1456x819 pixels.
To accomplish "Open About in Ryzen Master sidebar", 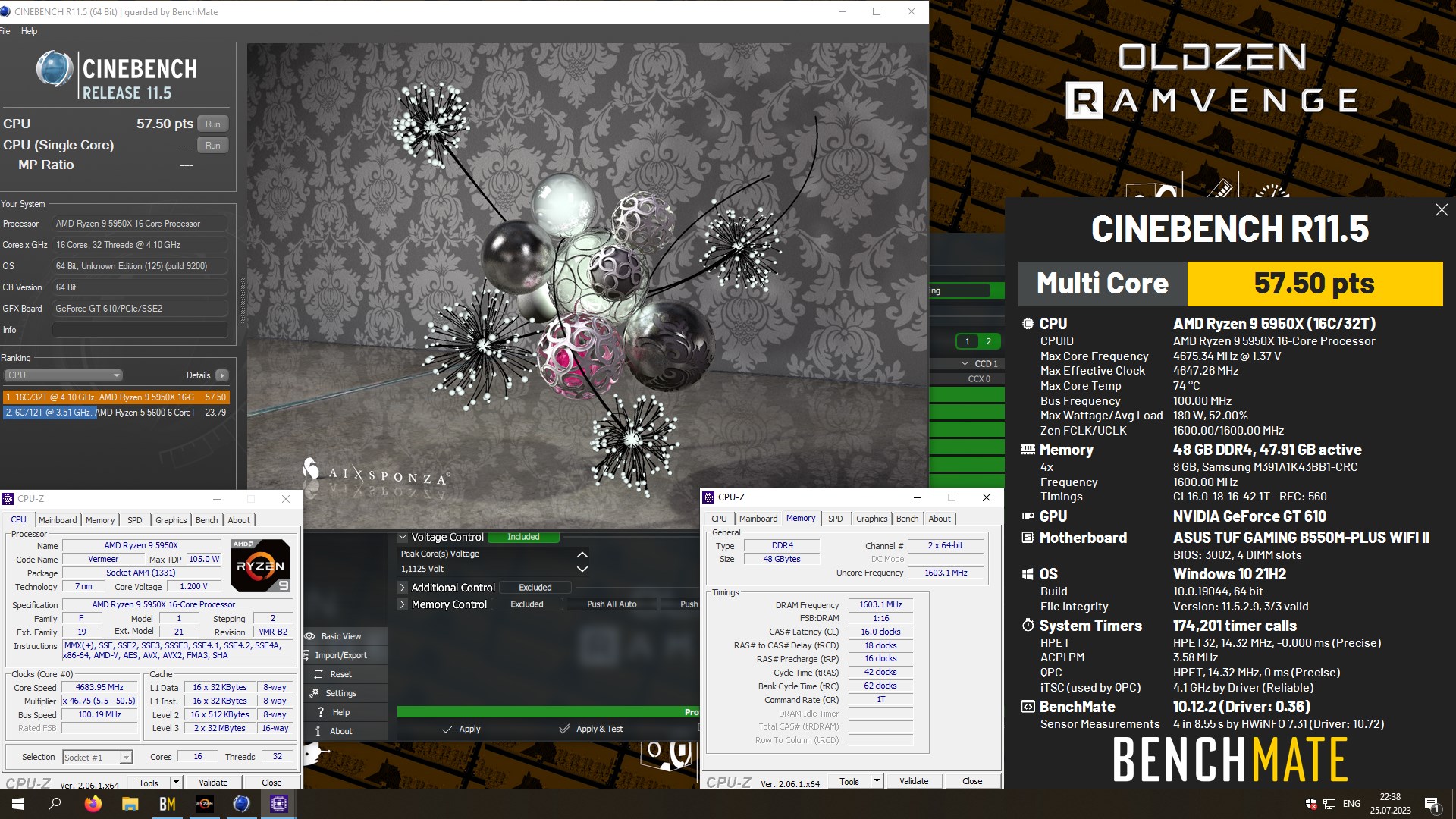I will point(340,731).
